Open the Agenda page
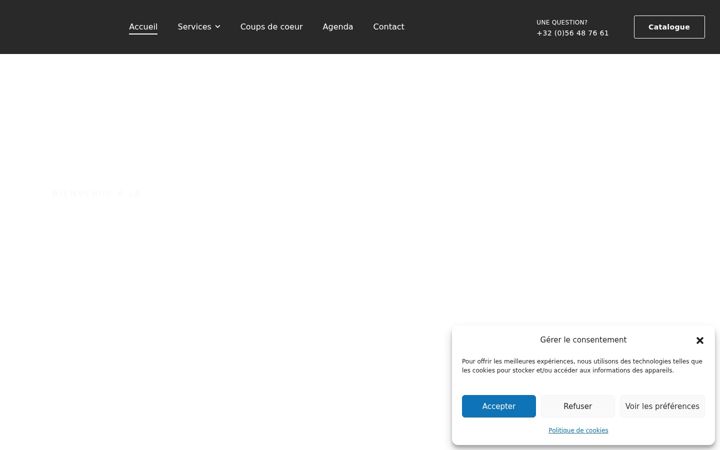Screen dimensions: 720x450 pos(338,27)
